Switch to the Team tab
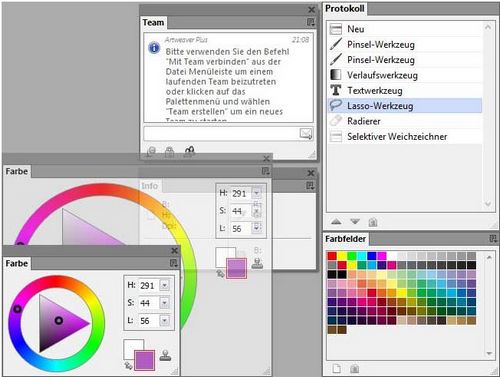Viewport: 500px width, 377px height. [x=153, y=22]
